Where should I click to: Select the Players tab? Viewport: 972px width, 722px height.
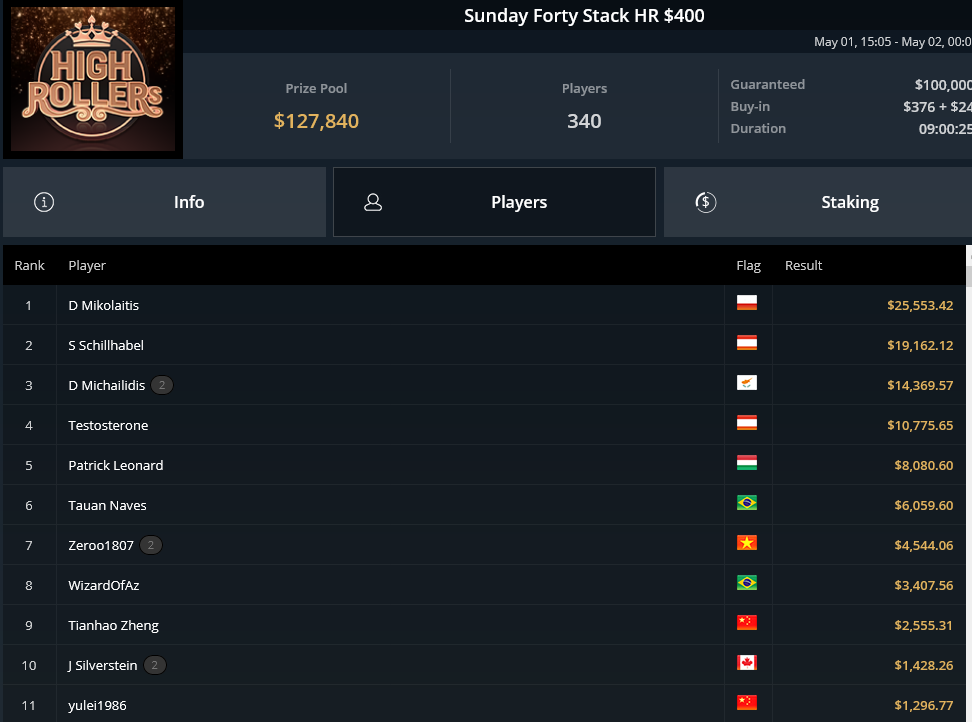point(494,202)
